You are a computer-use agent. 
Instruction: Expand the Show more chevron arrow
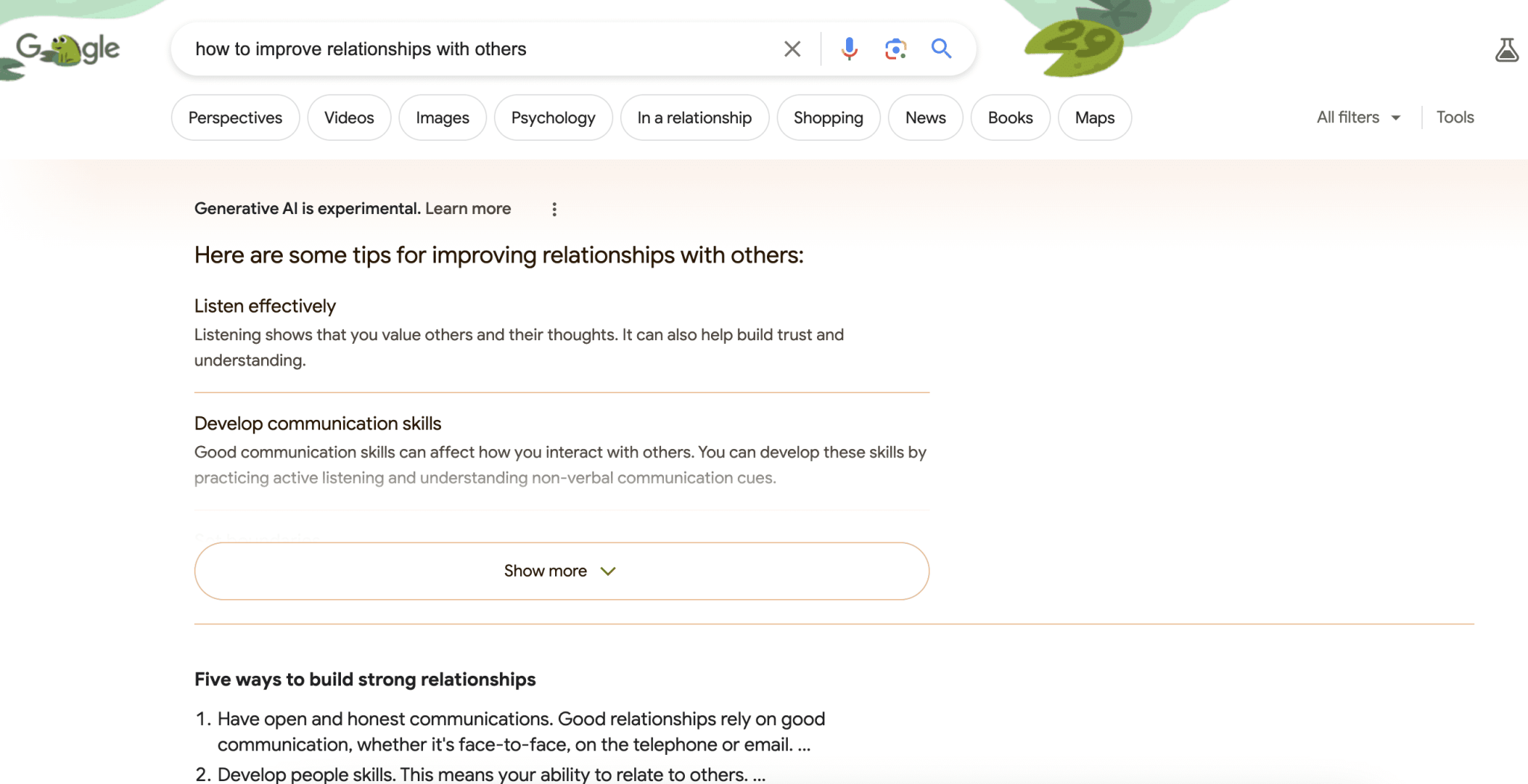click(x=608, y=571)
